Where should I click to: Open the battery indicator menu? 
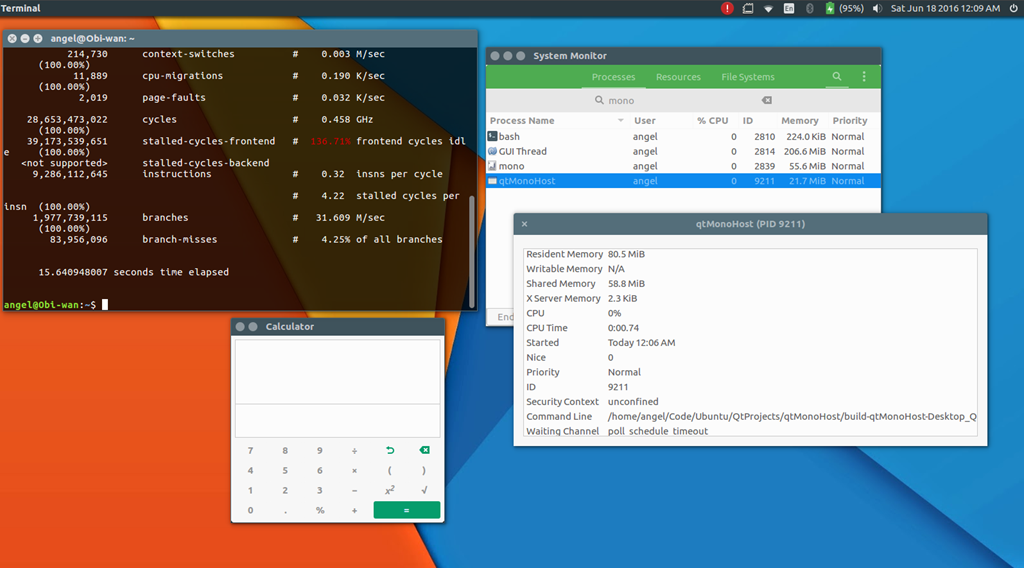830,8
